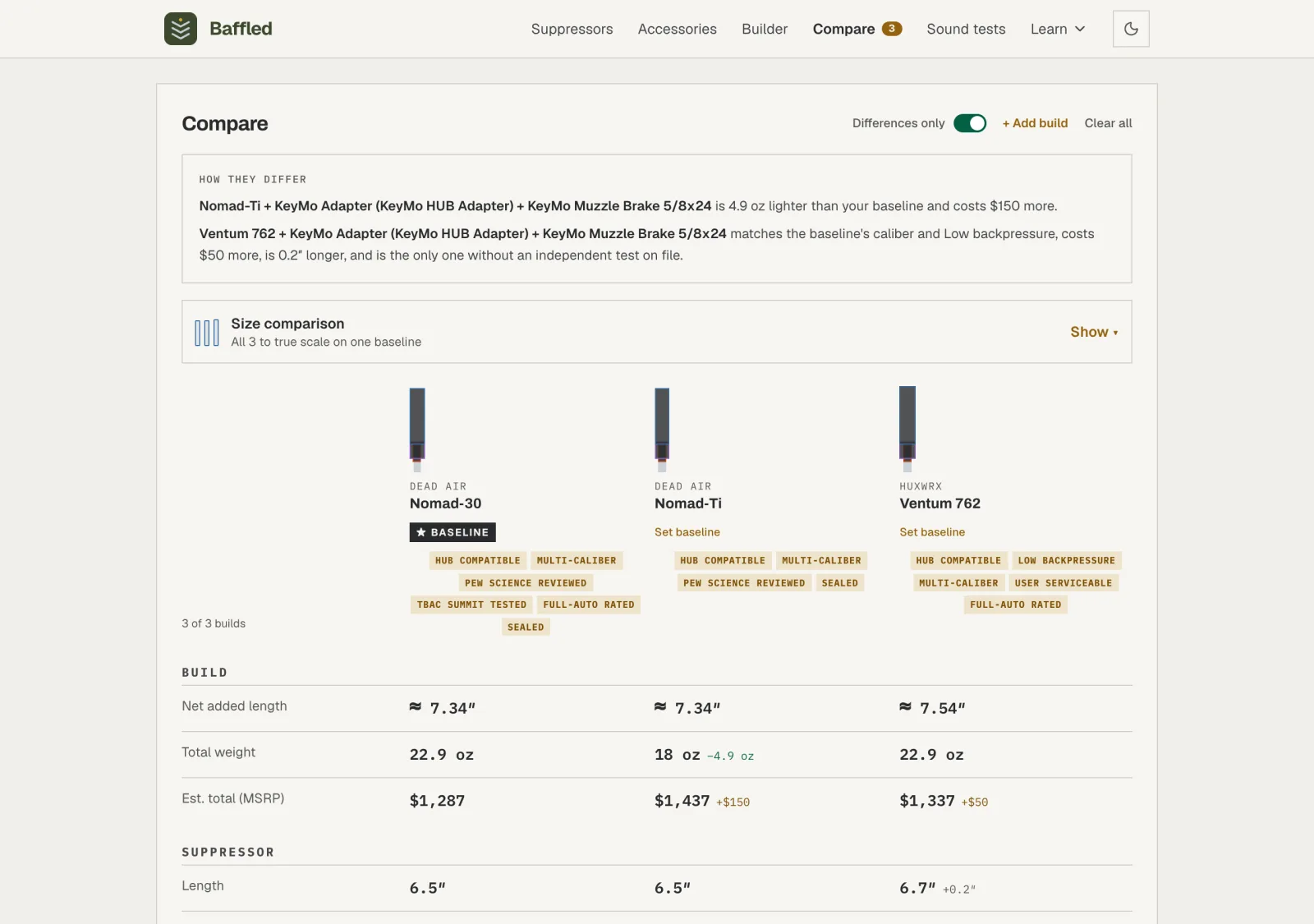Clear all builds from comparison
Image resolution: width=1314 pixels, height=924 pixels.
click(x=1108, y=123)
